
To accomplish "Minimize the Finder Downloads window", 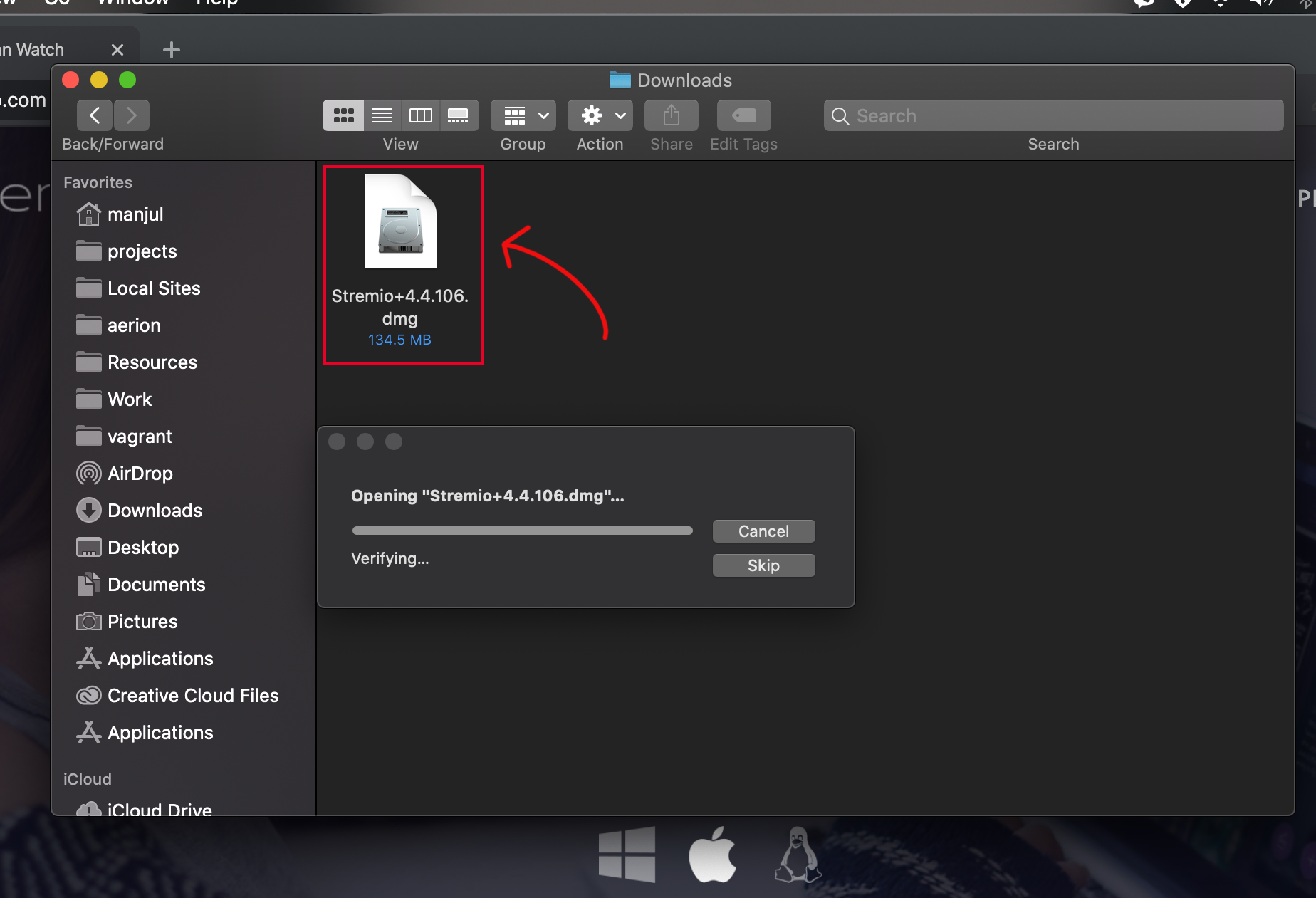I will point(99,80).
